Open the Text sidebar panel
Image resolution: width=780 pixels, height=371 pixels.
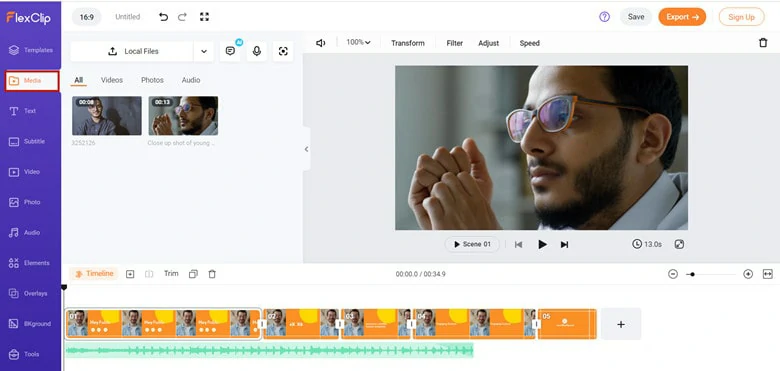[x=23, y=111]
